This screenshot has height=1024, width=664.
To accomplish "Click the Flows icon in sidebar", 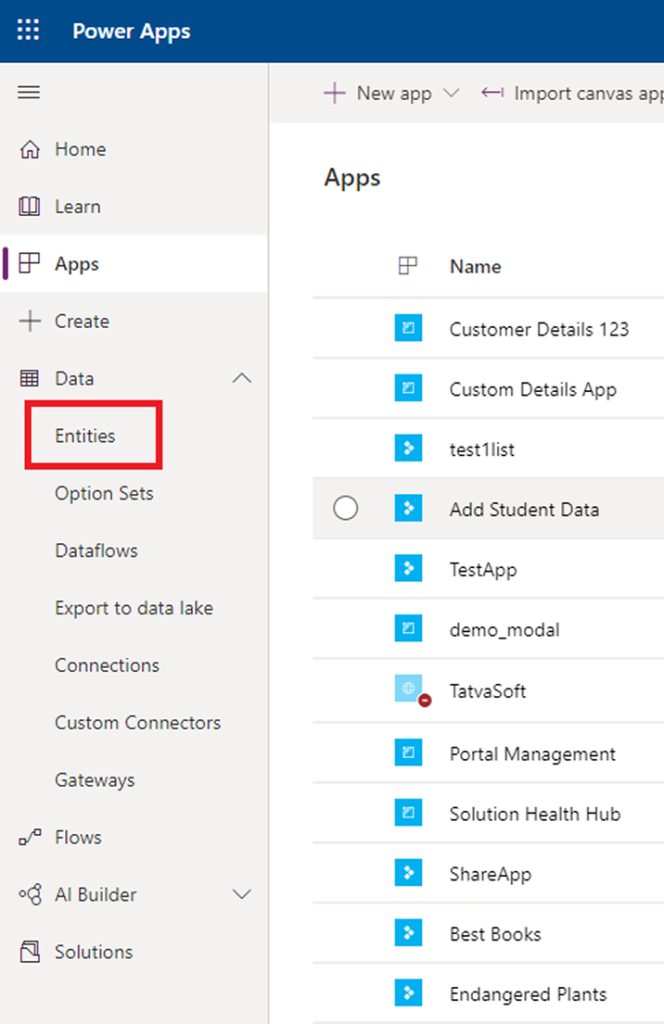I will (x=29, y=837).
